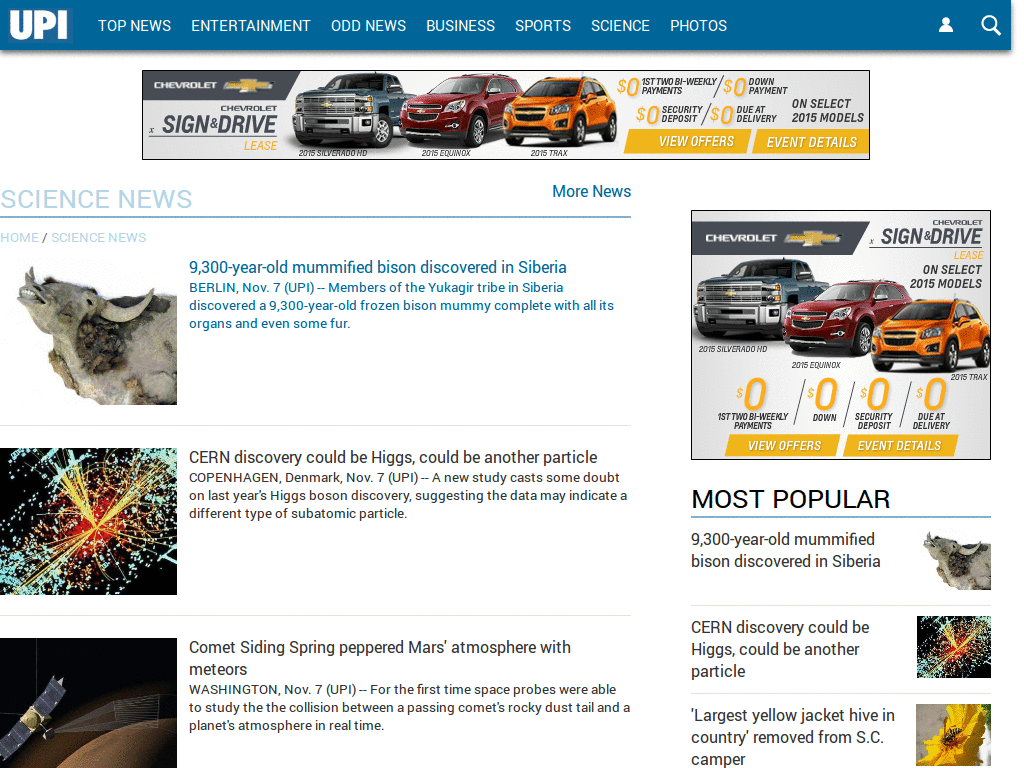Click the comet article summary text

(409, 707)
